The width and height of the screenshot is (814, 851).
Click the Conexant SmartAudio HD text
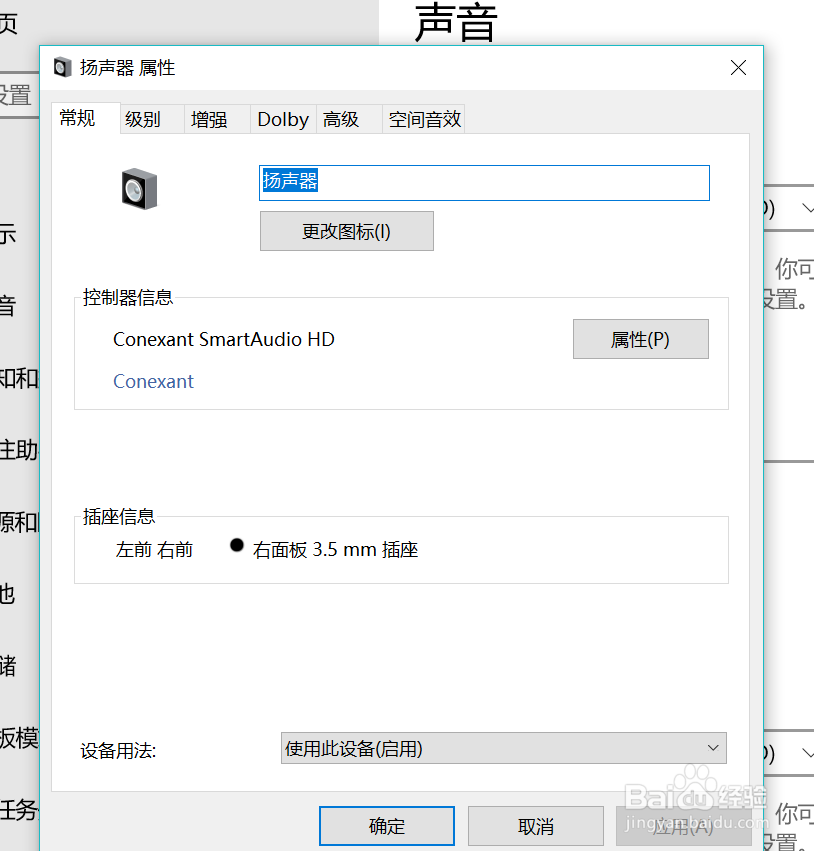[224, 340]
